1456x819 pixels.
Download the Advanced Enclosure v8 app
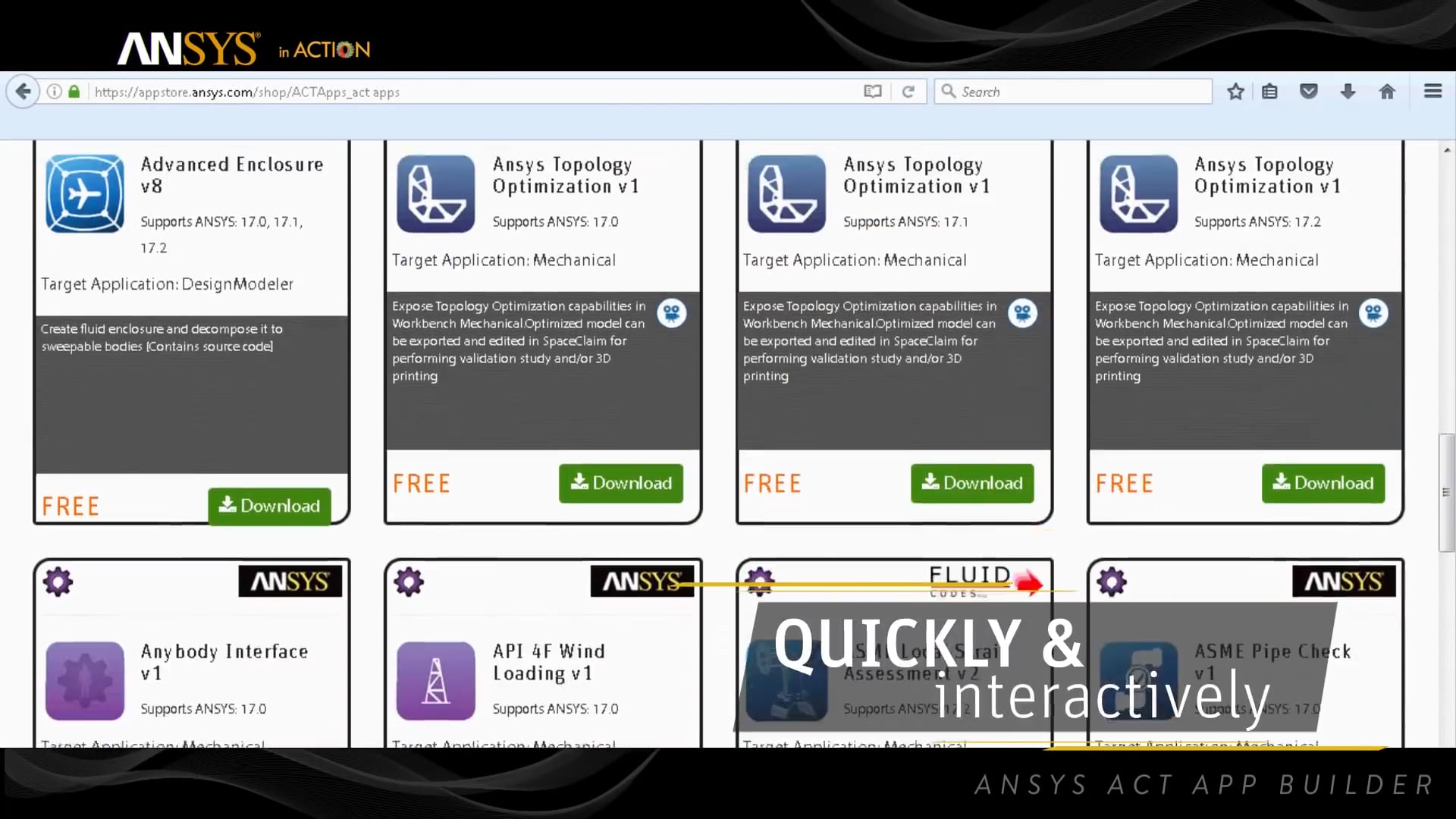[x=269, y=506]
